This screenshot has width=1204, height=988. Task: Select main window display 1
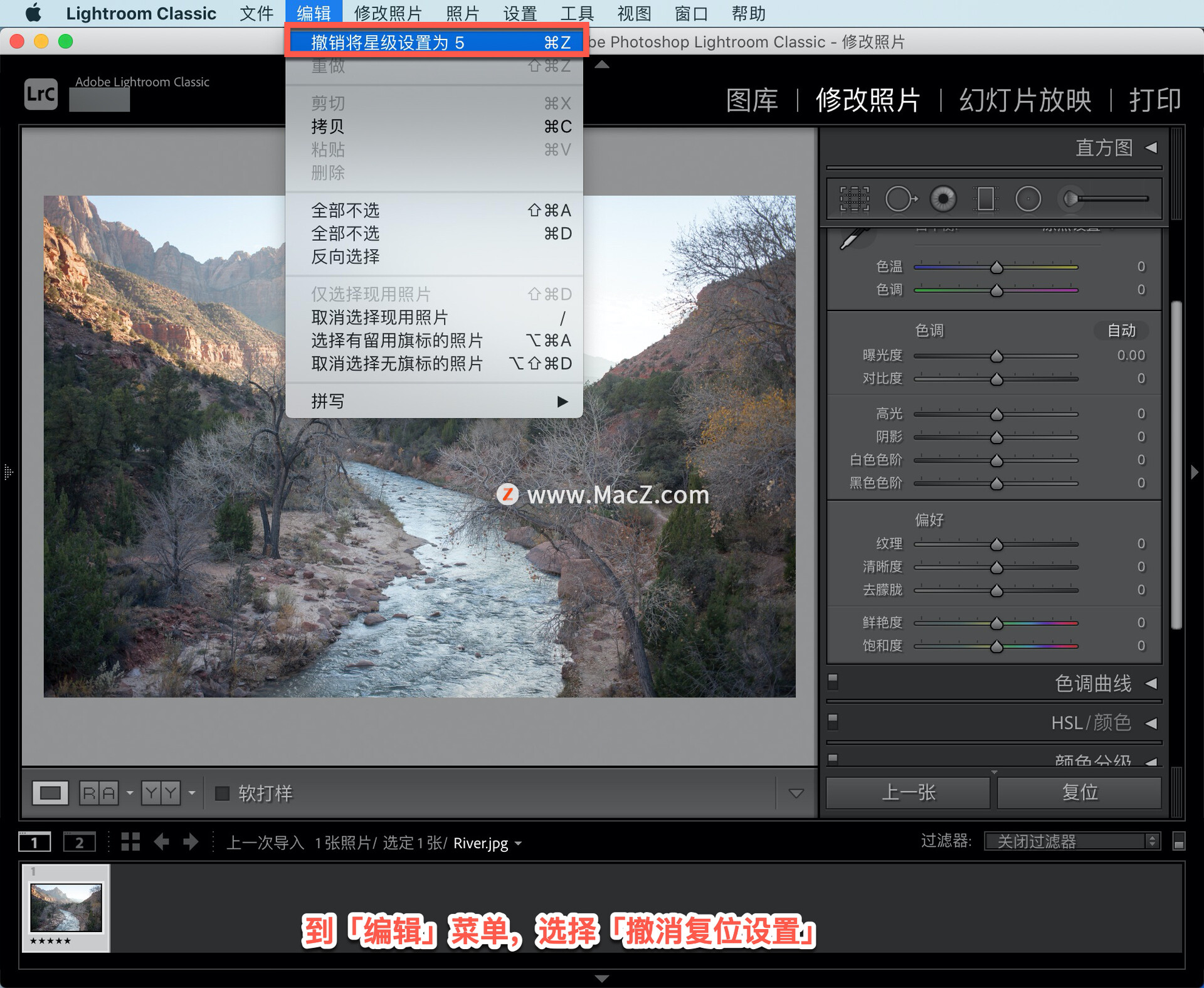[34, 842]
